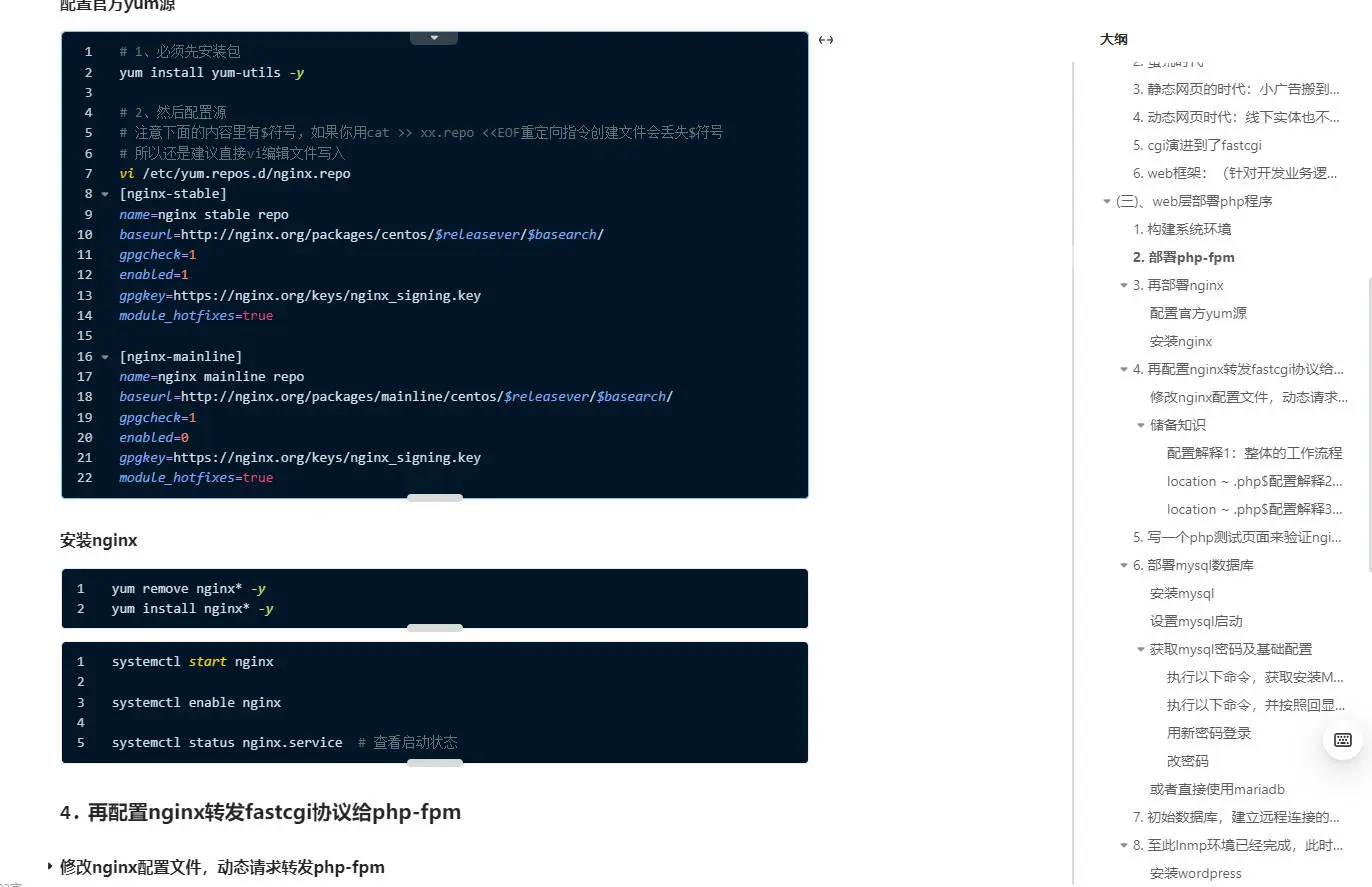Click line 7 vi /etc/yum.repos.d/nginx.repo in code
The width and height of the screenshot is (1372, 887).
[x=235, y=173]
